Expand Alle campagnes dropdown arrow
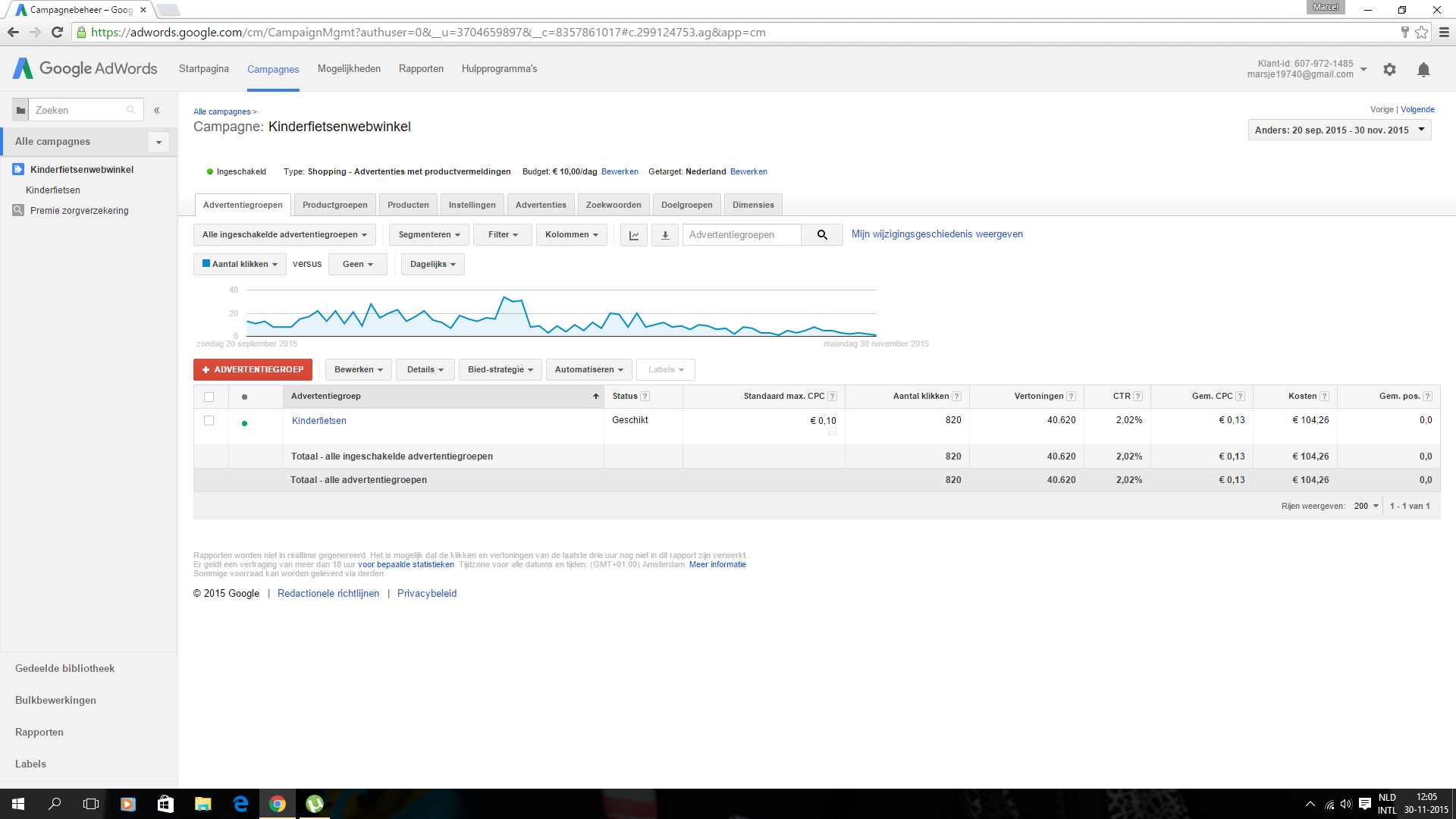Viewport: 1456px width, 819px height. [x=158, y=142]
